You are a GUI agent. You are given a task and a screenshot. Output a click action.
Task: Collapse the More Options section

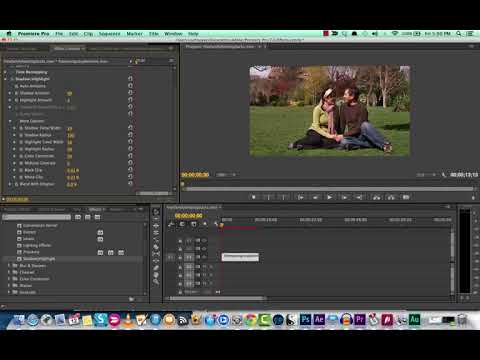(x=10, y=121)
